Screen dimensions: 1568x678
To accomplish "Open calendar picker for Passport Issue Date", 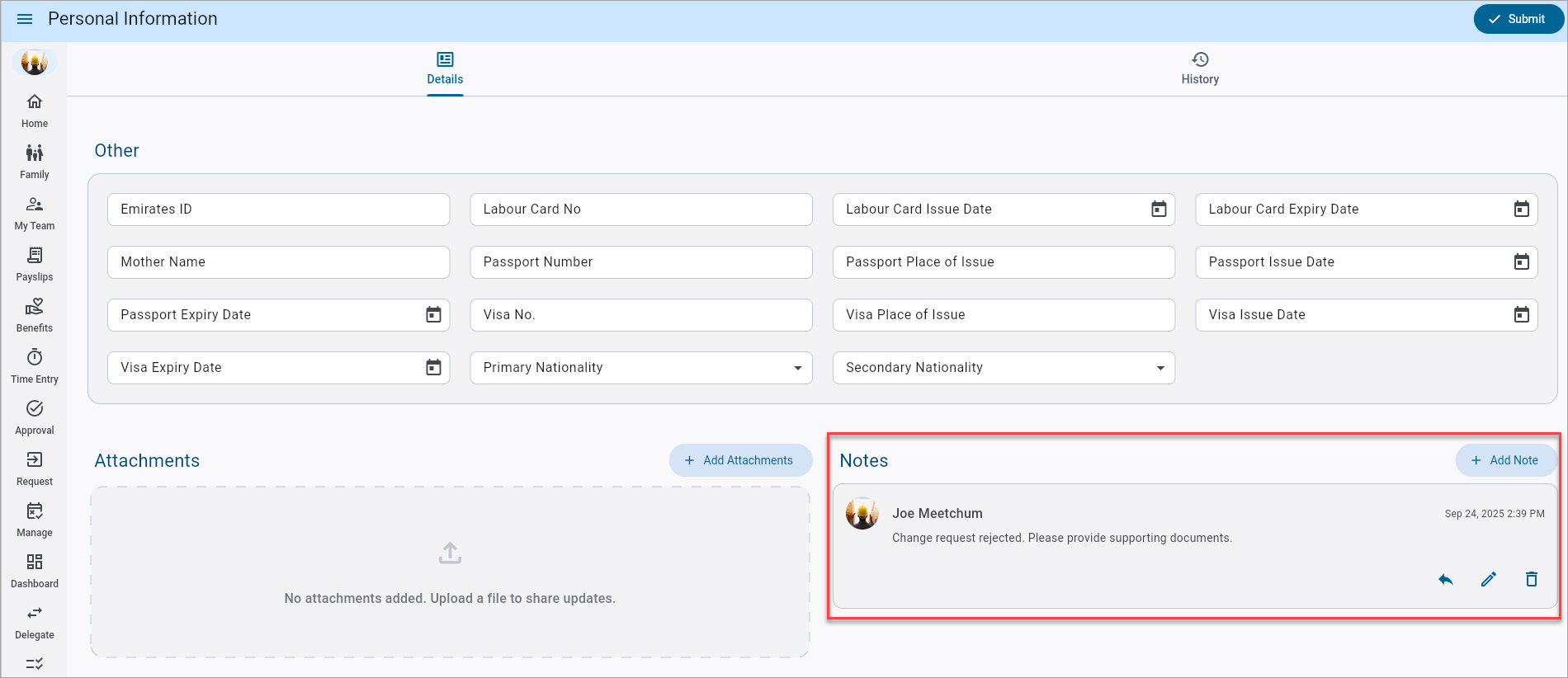I will [x=1521, y=262].
